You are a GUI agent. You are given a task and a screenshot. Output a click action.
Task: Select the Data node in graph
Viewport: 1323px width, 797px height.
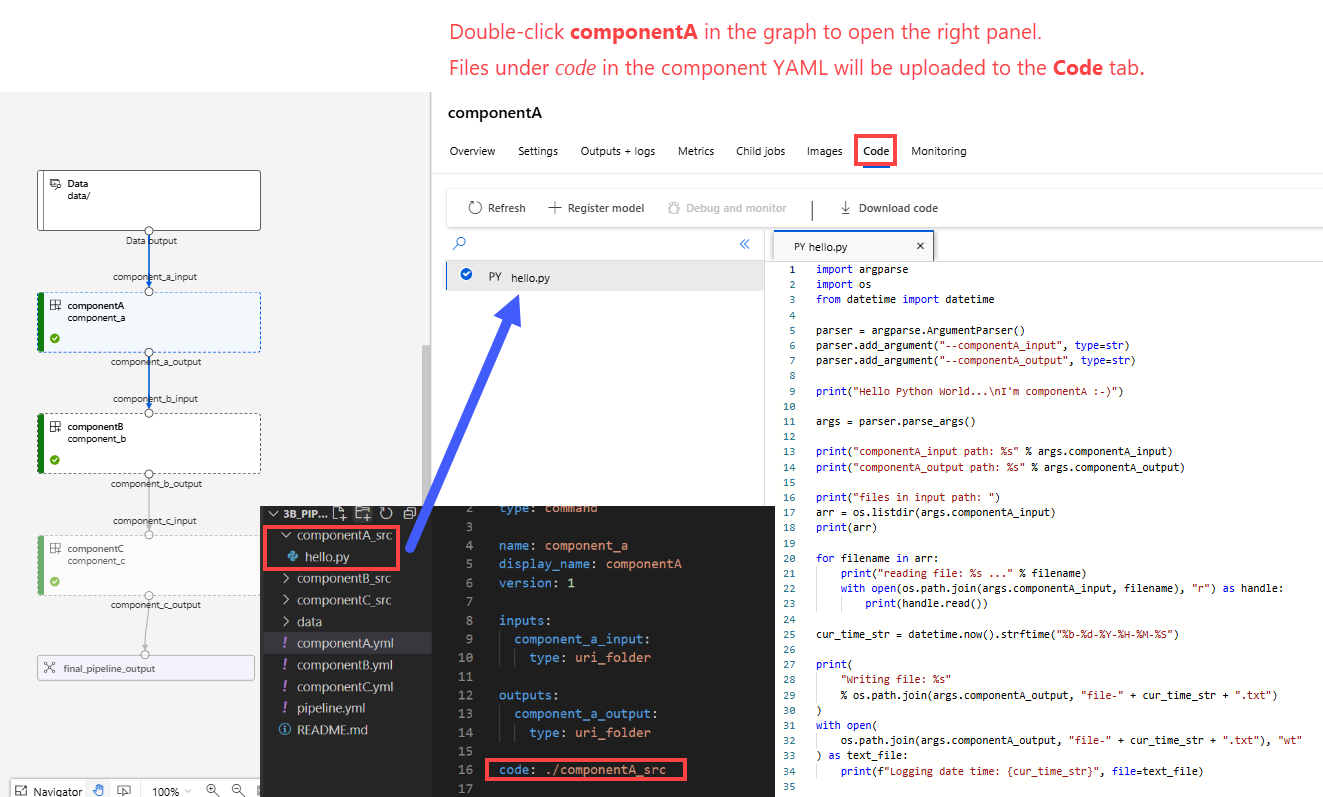[149, 200]
